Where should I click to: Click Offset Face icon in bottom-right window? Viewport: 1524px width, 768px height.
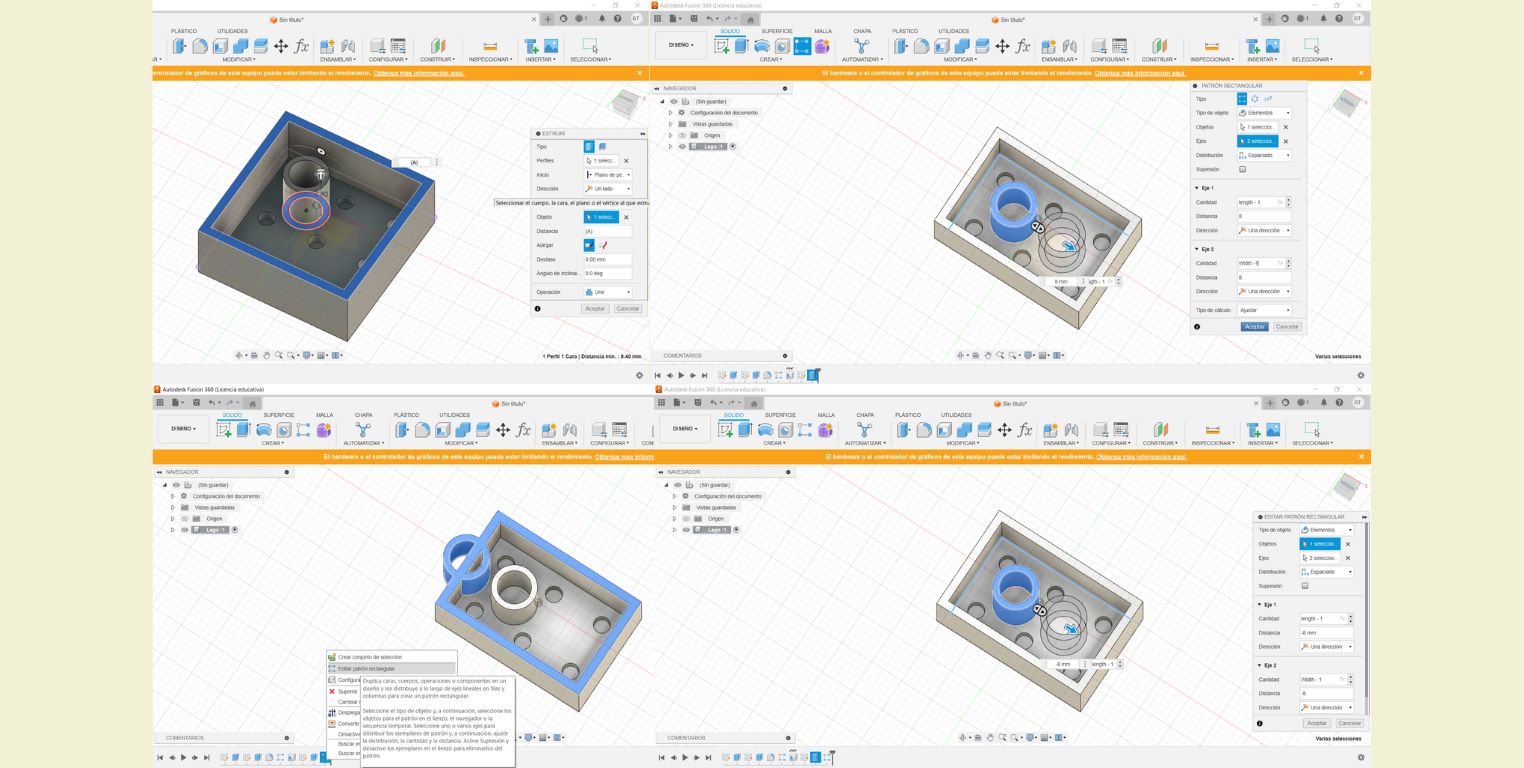tap(984, 430)
